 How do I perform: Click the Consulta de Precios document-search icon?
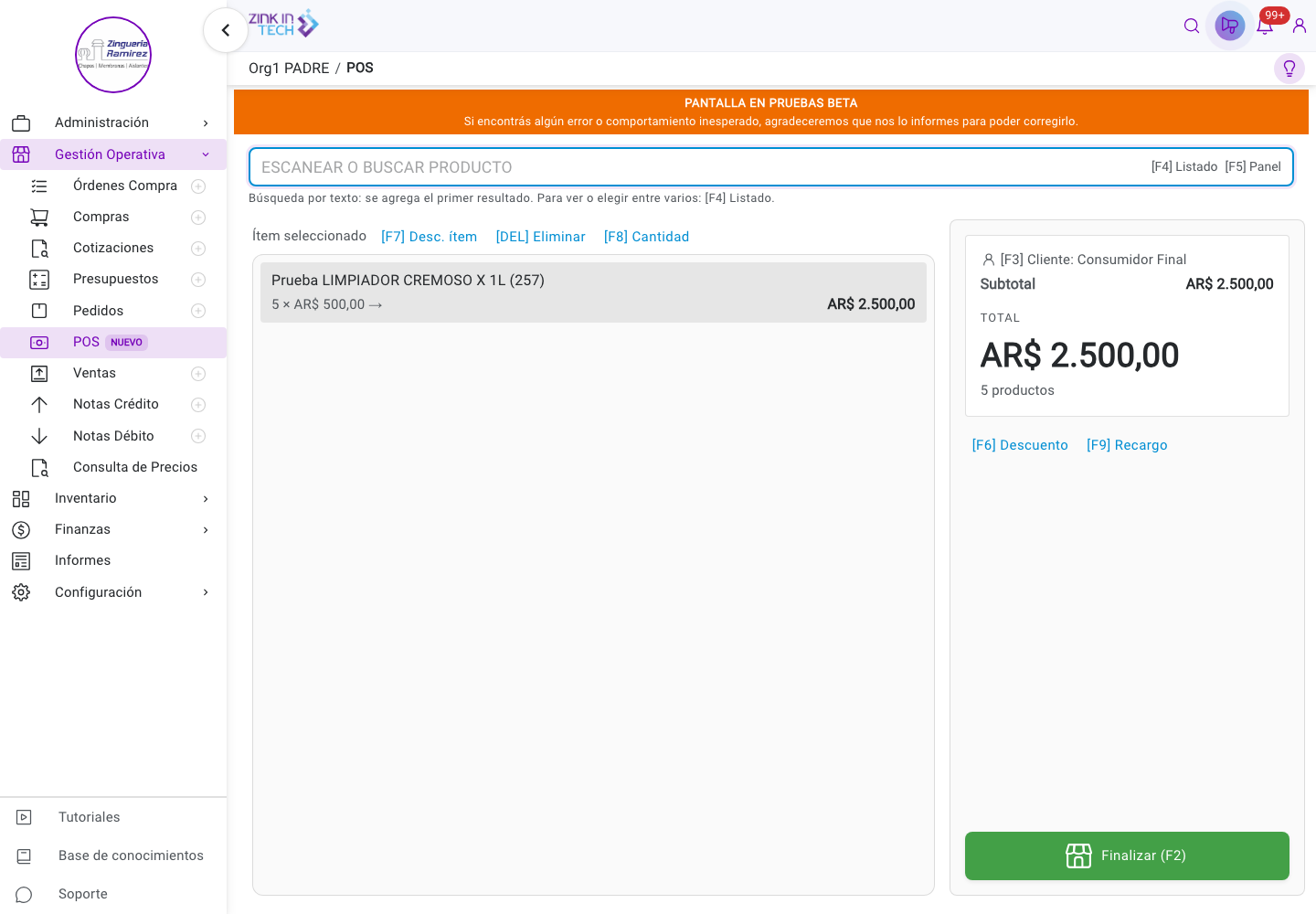pyautogui.click(x=39, y=467)
